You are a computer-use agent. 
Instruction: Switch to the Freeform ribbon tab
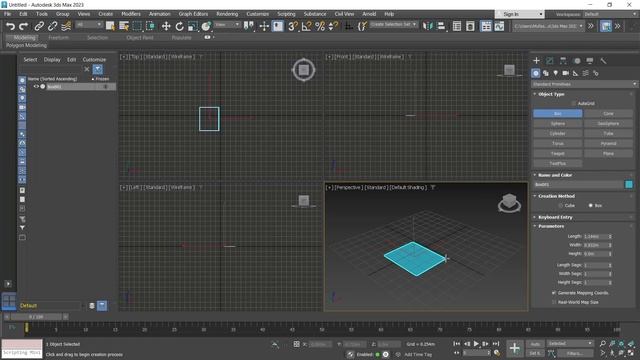click(58, 38)
